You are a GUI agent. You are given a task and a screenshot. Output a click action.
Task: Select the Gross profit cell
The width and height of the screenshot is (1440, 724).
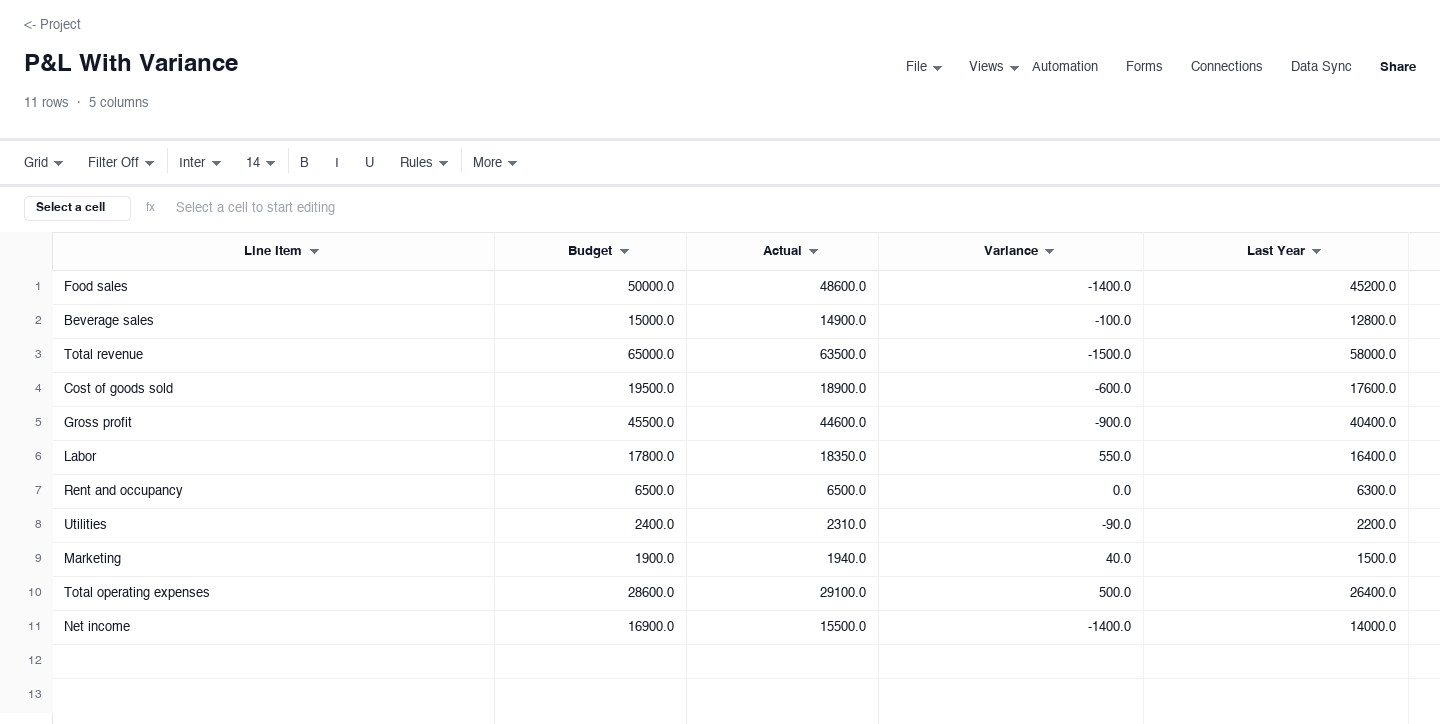(x=273, y=423)
